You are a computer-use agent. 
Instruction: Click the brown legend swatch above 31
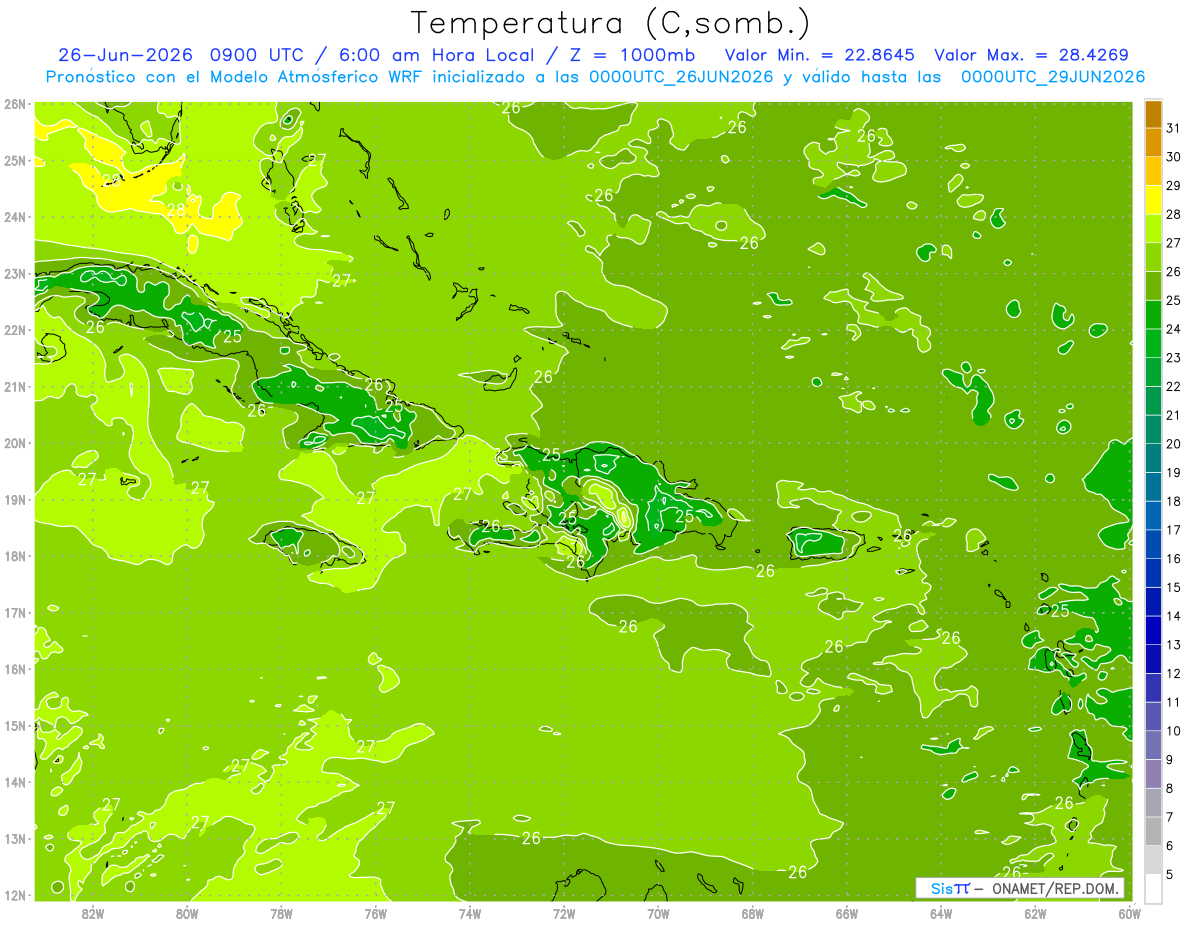click(x=1153, y=114)
